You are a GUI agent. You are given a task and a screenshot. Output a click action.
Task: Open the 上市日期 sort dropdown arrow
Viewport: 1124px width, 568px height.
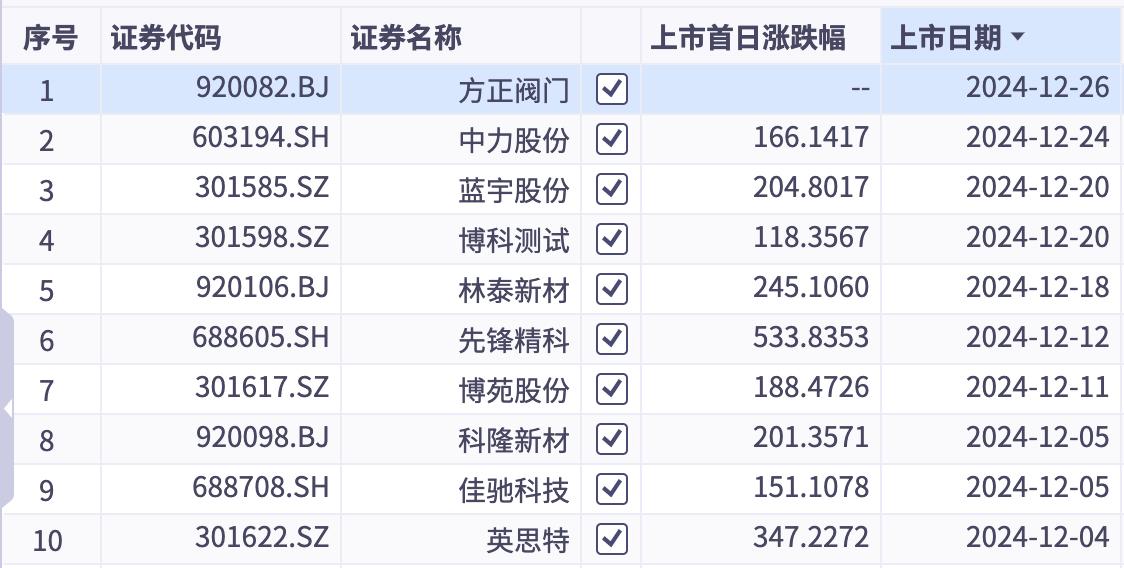[x=1017, y=37]
